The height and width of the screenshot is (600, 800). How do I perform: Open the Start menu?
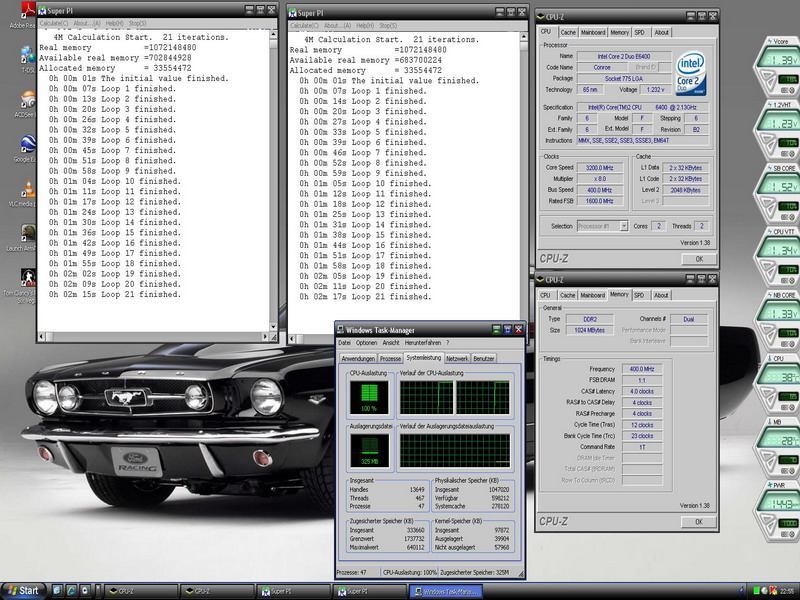click(23, 591)
